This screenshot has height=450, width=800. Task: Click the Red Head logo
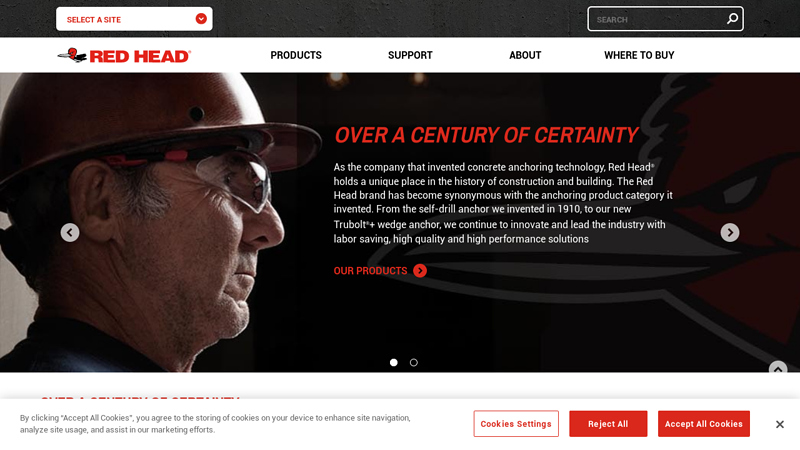(x=124, y=55)
